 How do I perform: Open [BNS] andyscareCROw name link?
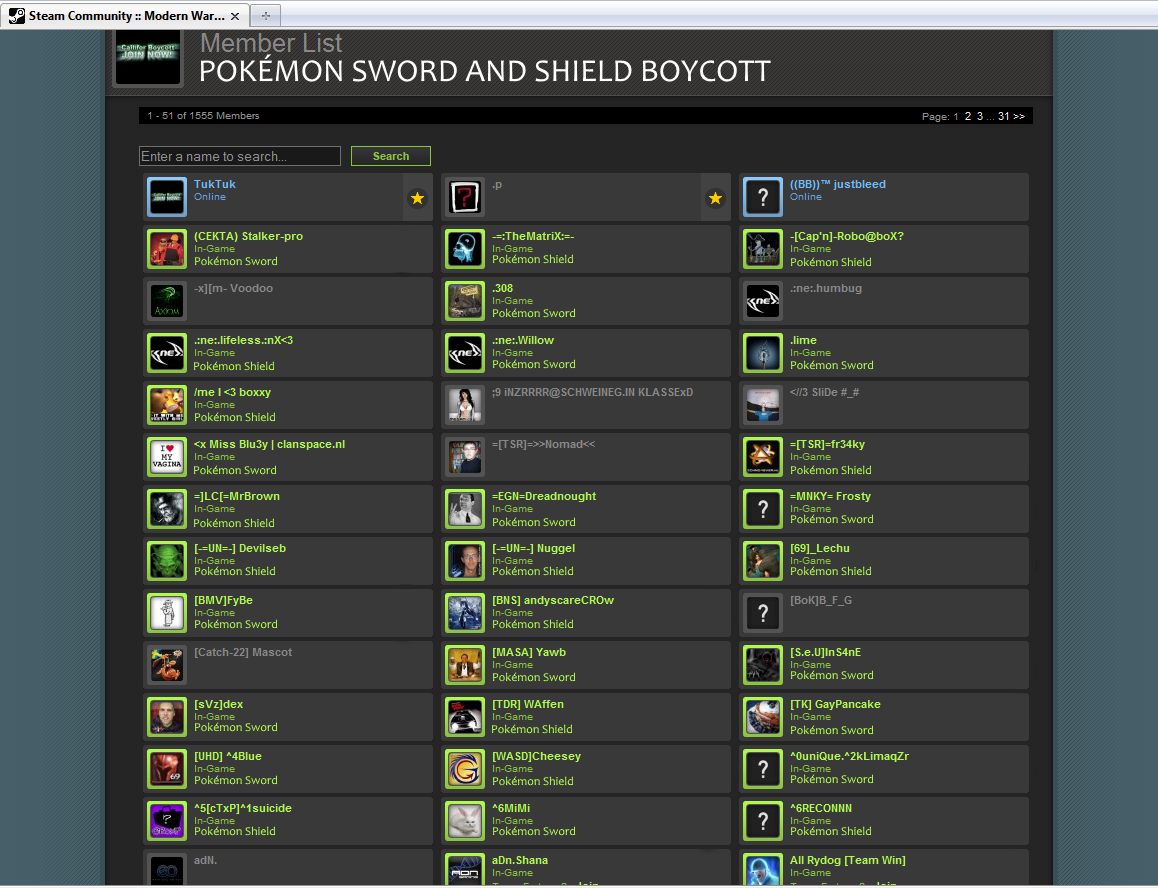(553, 600)
